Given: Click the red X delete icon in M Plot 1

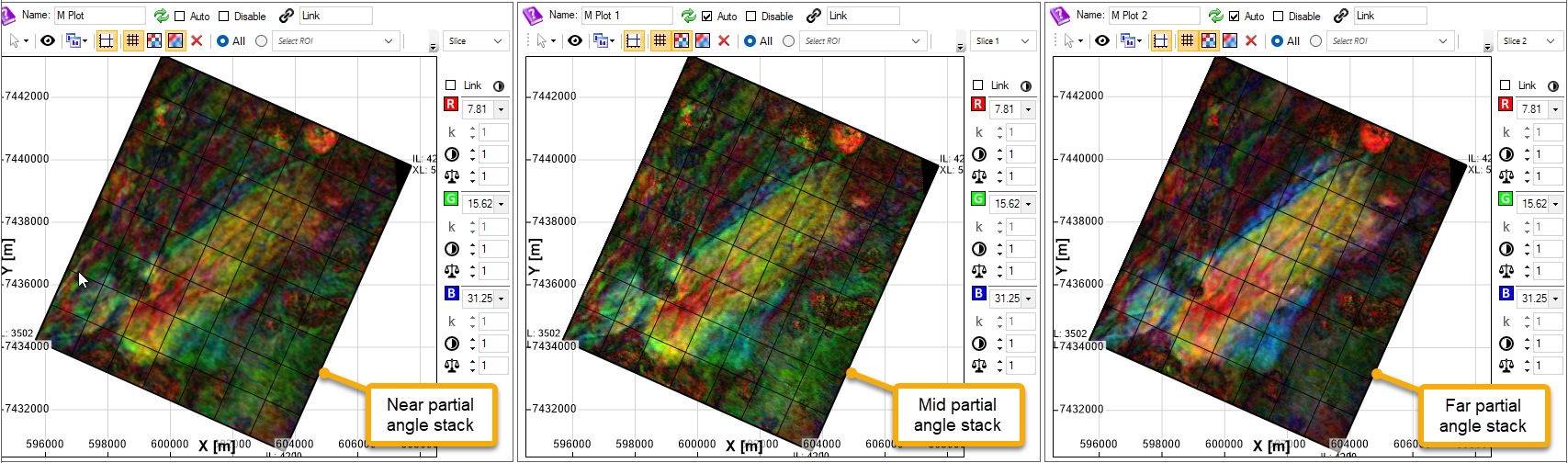Looking at the screenshot, I should tap(724, 40).
